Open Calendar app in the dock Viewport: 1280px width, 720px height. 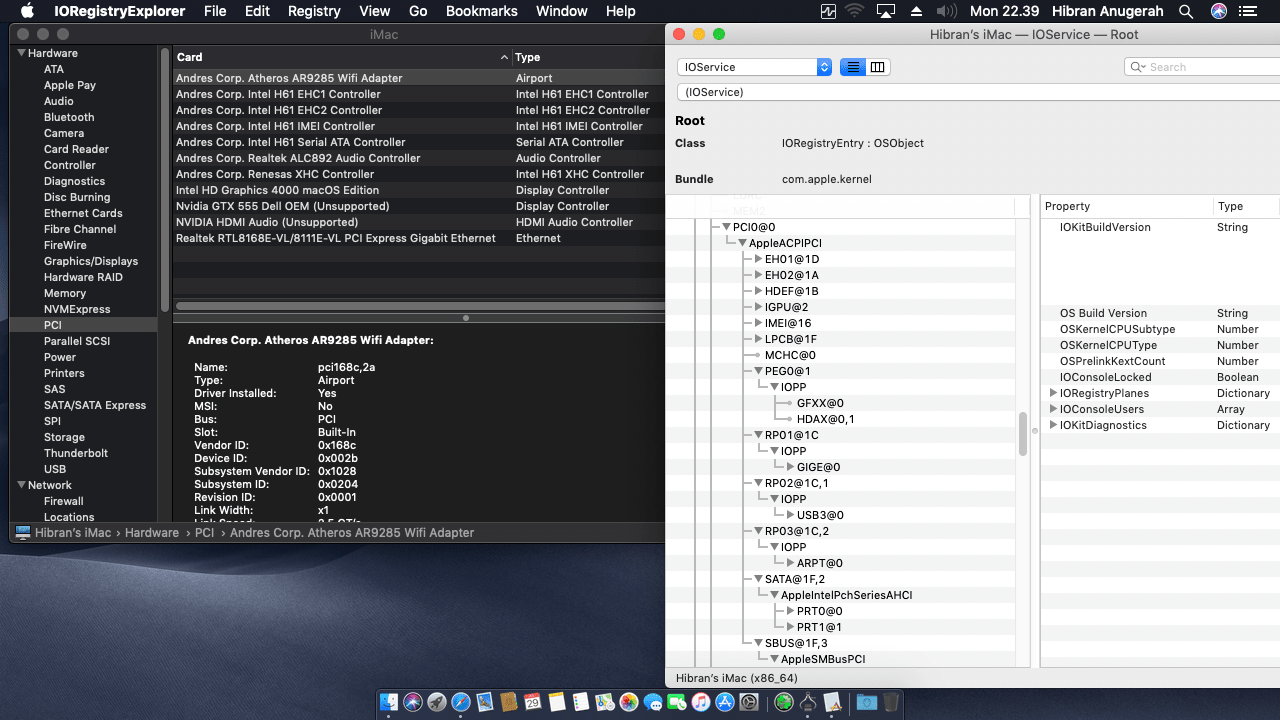click(x=533, y=703)
